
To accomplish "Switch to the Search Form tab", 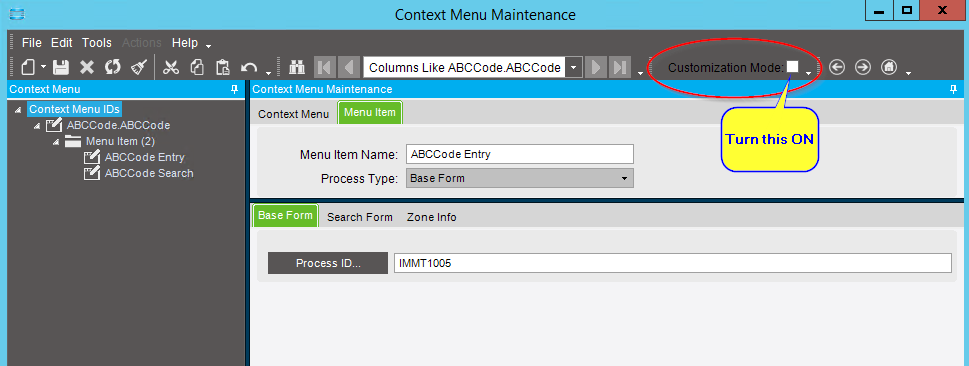I will coord(360,217).
